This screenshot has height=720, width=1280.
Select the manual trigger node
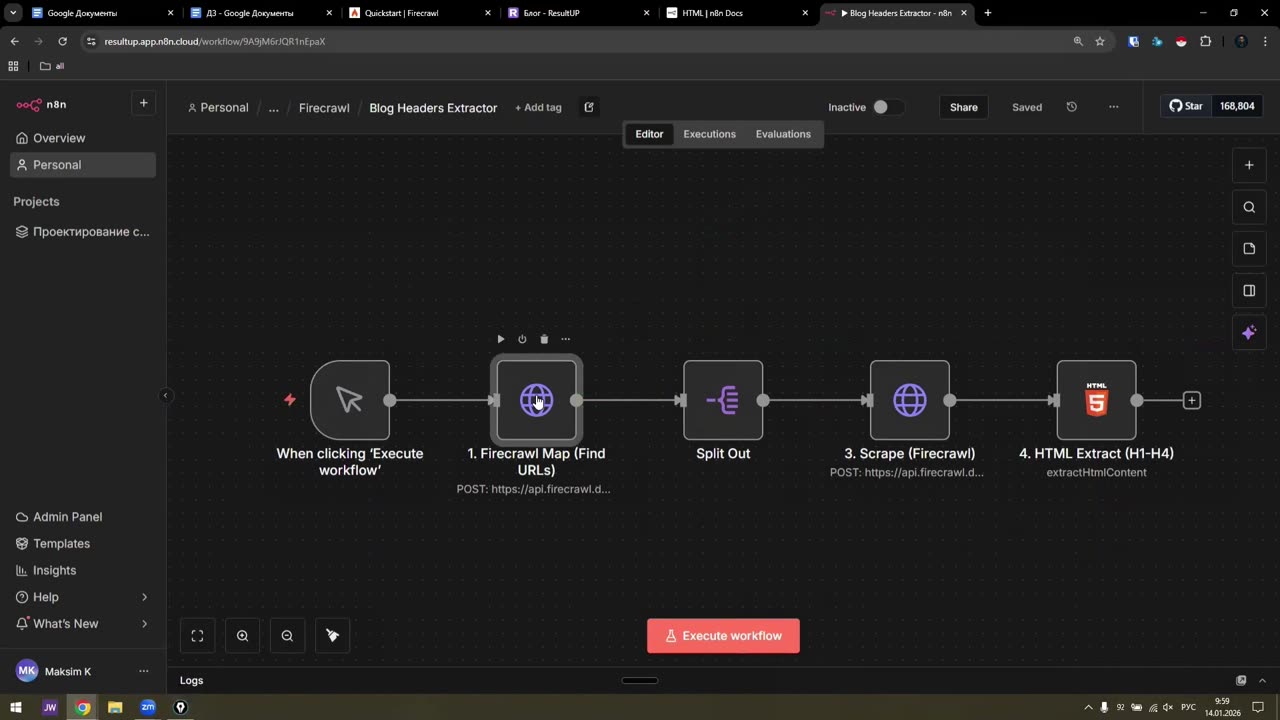click(x=350, y=400)
